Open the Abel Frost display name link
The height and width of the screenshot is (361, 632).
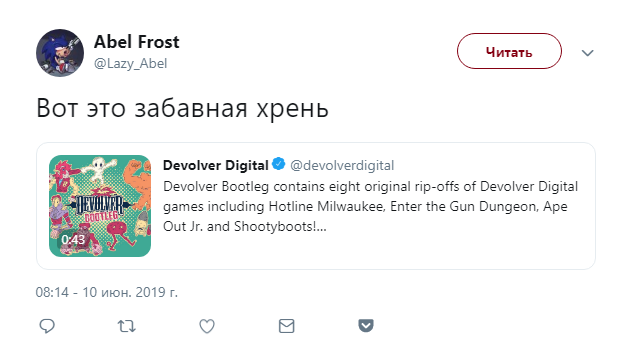[x=137, y=42]
